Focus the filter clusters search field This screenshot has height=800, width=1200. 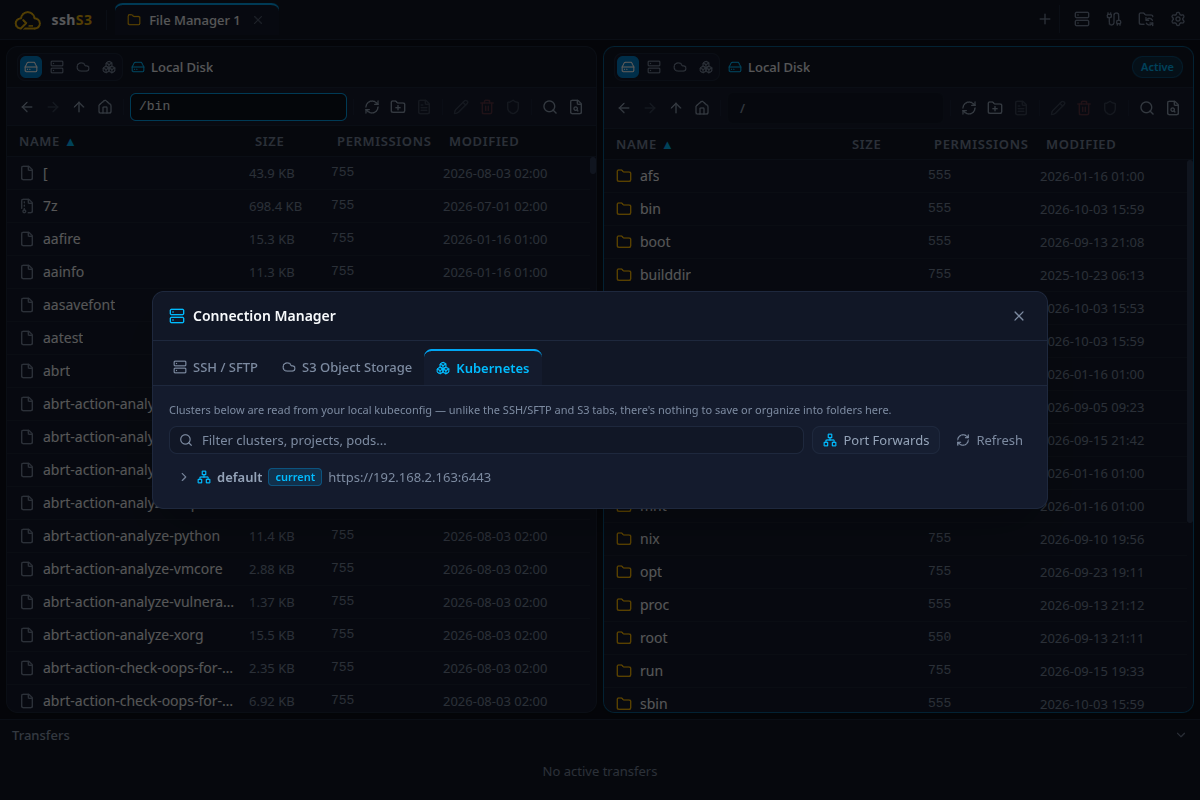(x=486, y=440)
